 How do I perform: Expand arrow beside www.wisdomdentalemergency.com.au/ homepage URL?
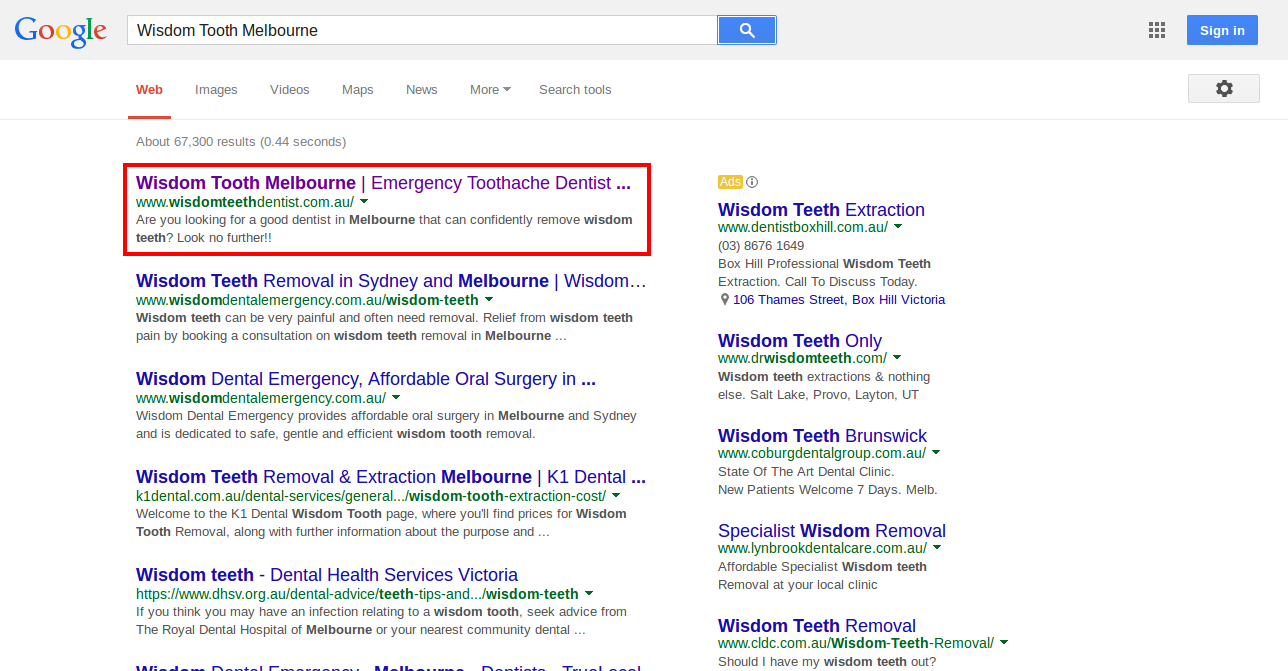(396, 397)
